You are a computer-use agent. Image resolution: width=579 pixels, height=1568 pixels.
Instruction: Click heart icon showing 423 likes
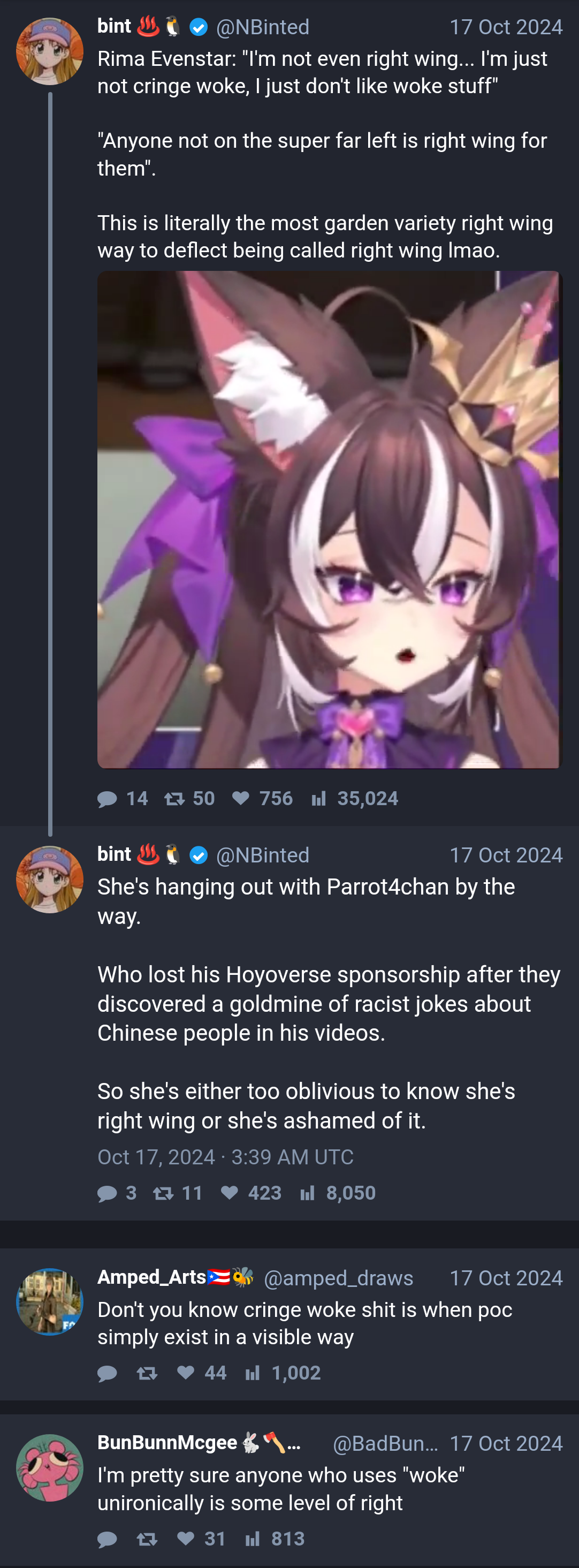[x=229, y=1192]
